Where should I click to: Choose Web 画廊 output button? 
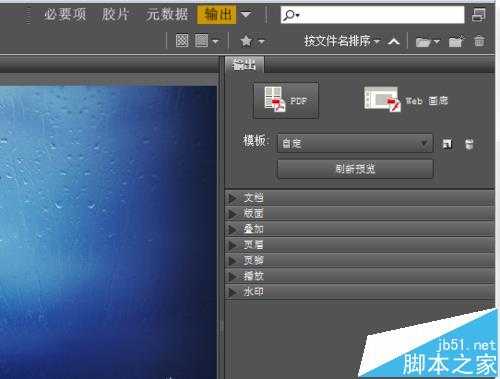(x=406, y=100)
